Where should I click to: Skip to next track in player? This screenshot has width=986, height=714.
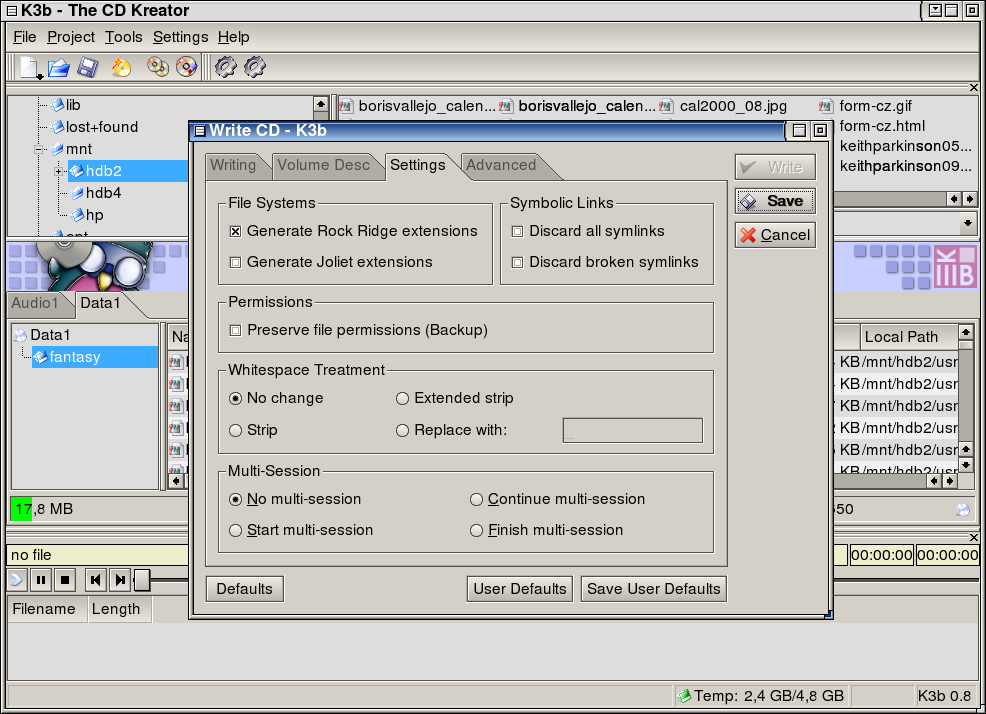point(119,580)
